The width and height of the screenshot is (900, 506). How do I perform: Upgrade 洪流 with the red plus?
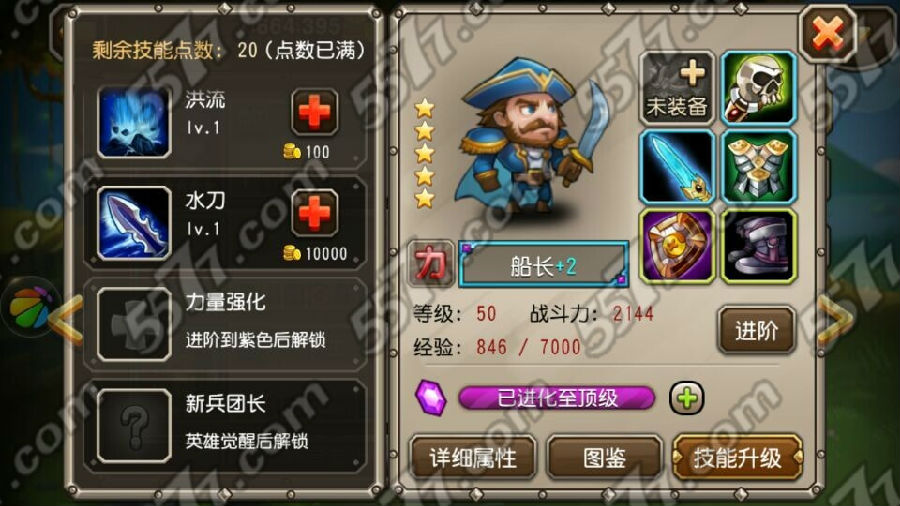pos(314,112)
